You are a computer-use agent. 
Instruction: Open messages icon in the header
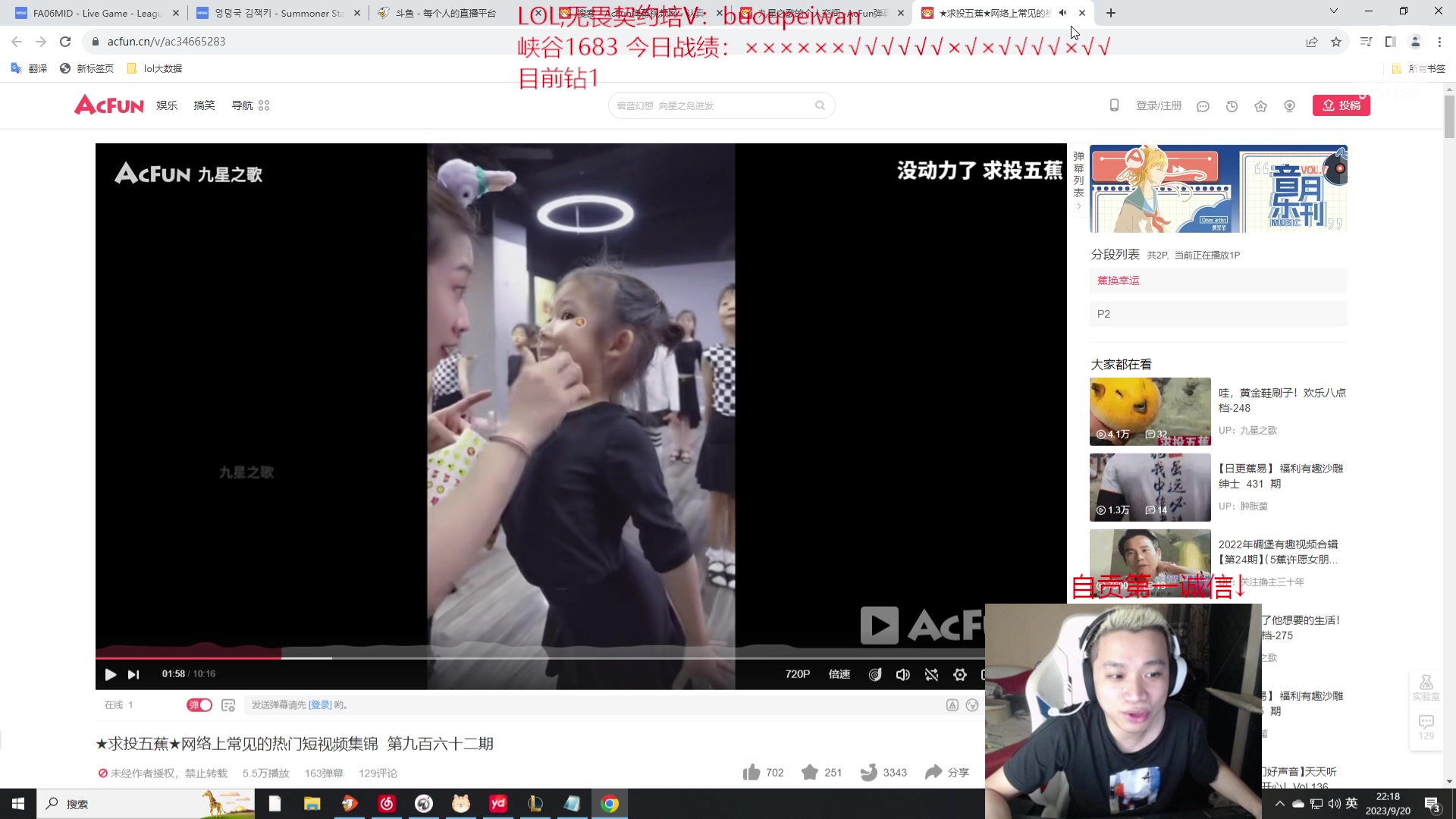(x=1203, y=106)
